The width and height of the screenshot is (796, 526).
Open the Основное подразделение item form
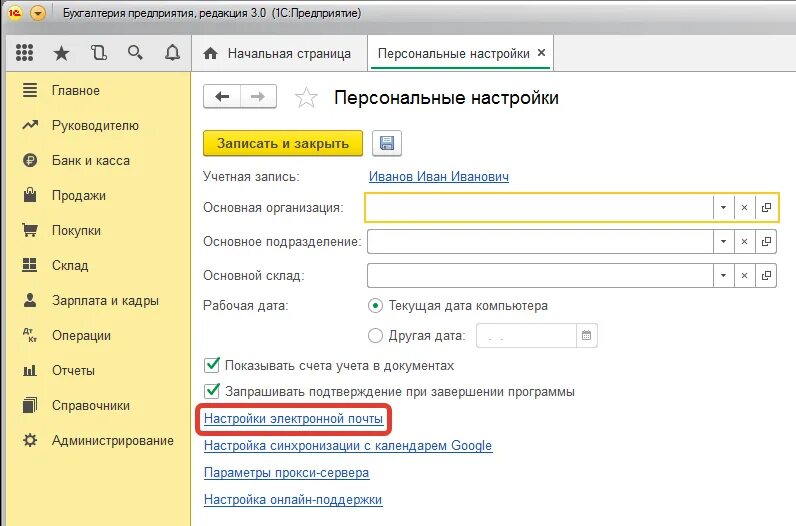click(766, 241)
